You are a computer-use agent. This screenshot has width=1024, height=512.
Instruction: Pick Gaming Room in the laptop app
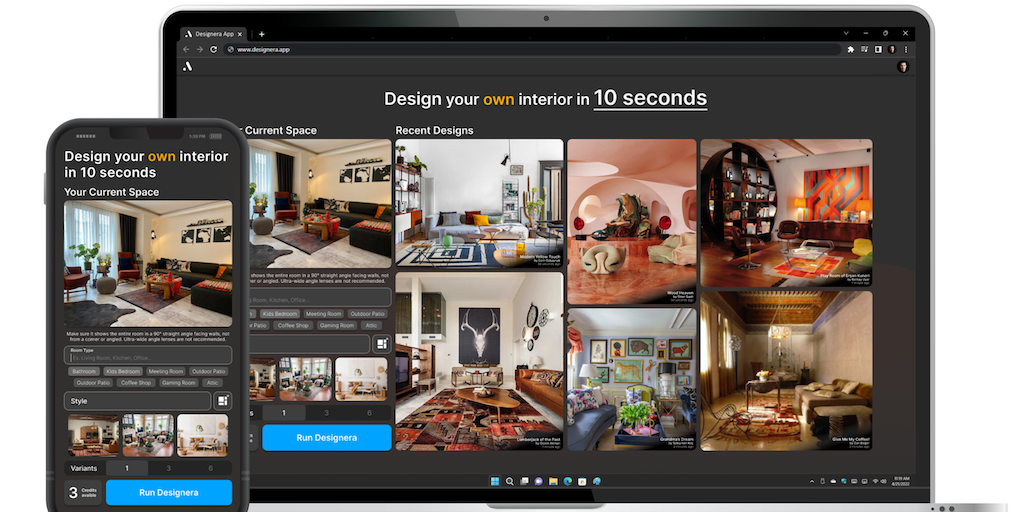(x=335, y=325)
